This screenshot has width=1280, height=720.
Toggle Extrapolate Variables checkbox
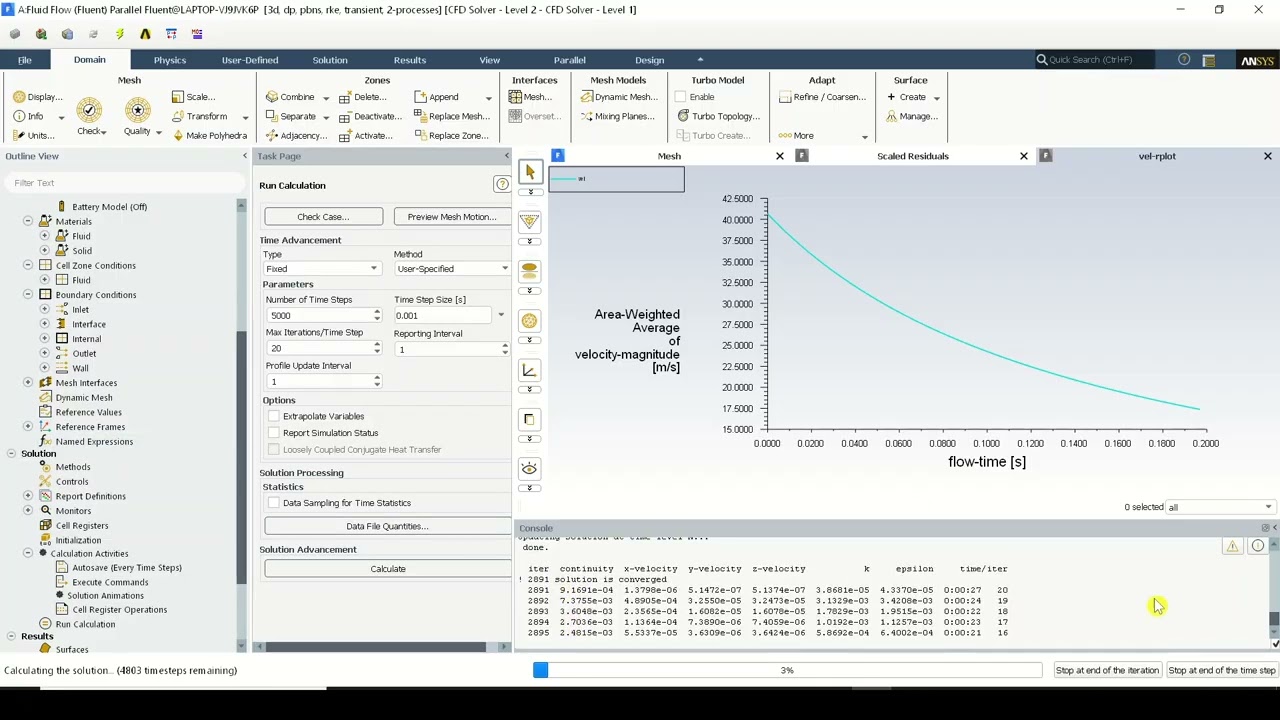274,416
